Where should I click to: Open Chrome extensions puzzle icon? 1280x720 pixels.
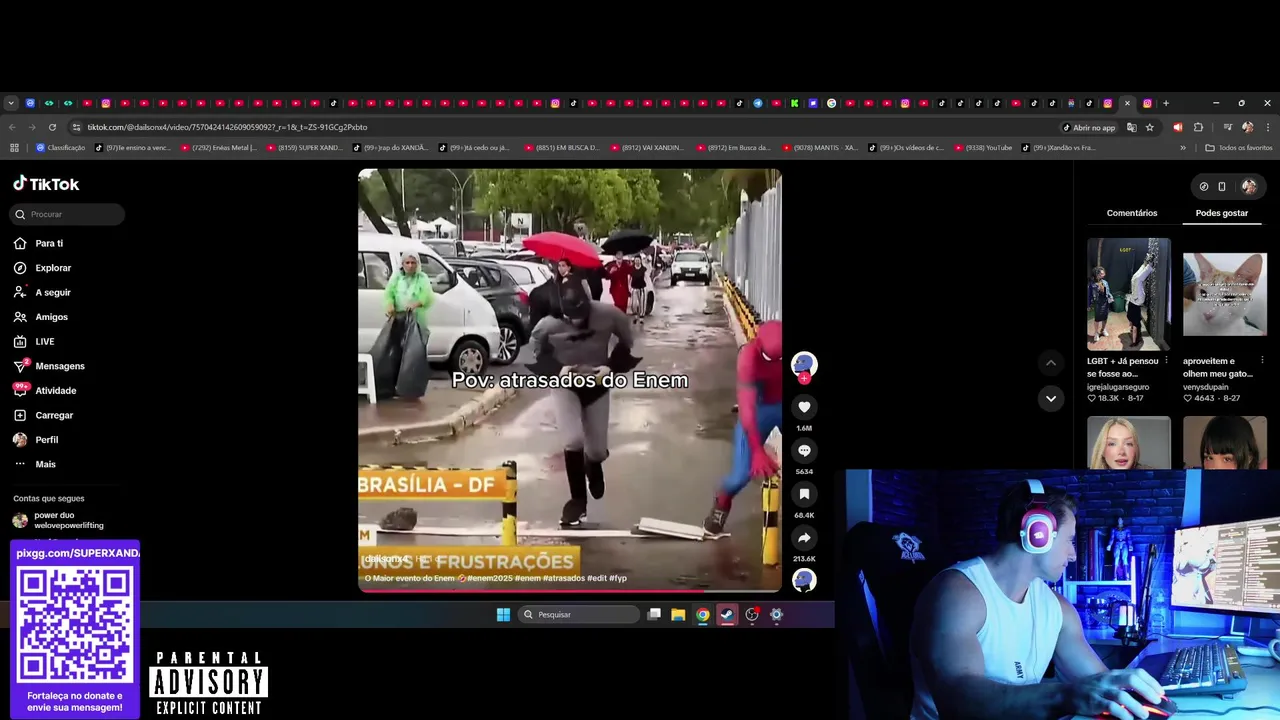pyautogui.click(x=1198, y=127)
